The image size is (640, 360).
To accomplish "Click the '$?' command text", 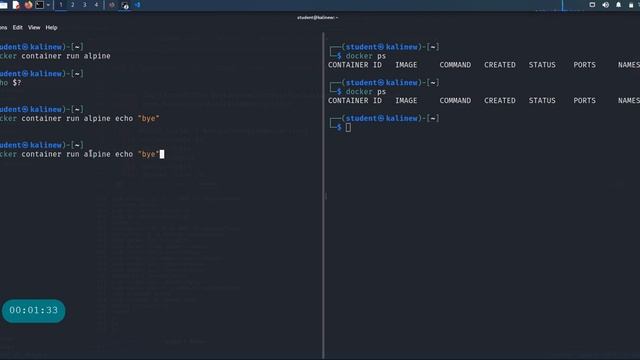I will point(17,82).
